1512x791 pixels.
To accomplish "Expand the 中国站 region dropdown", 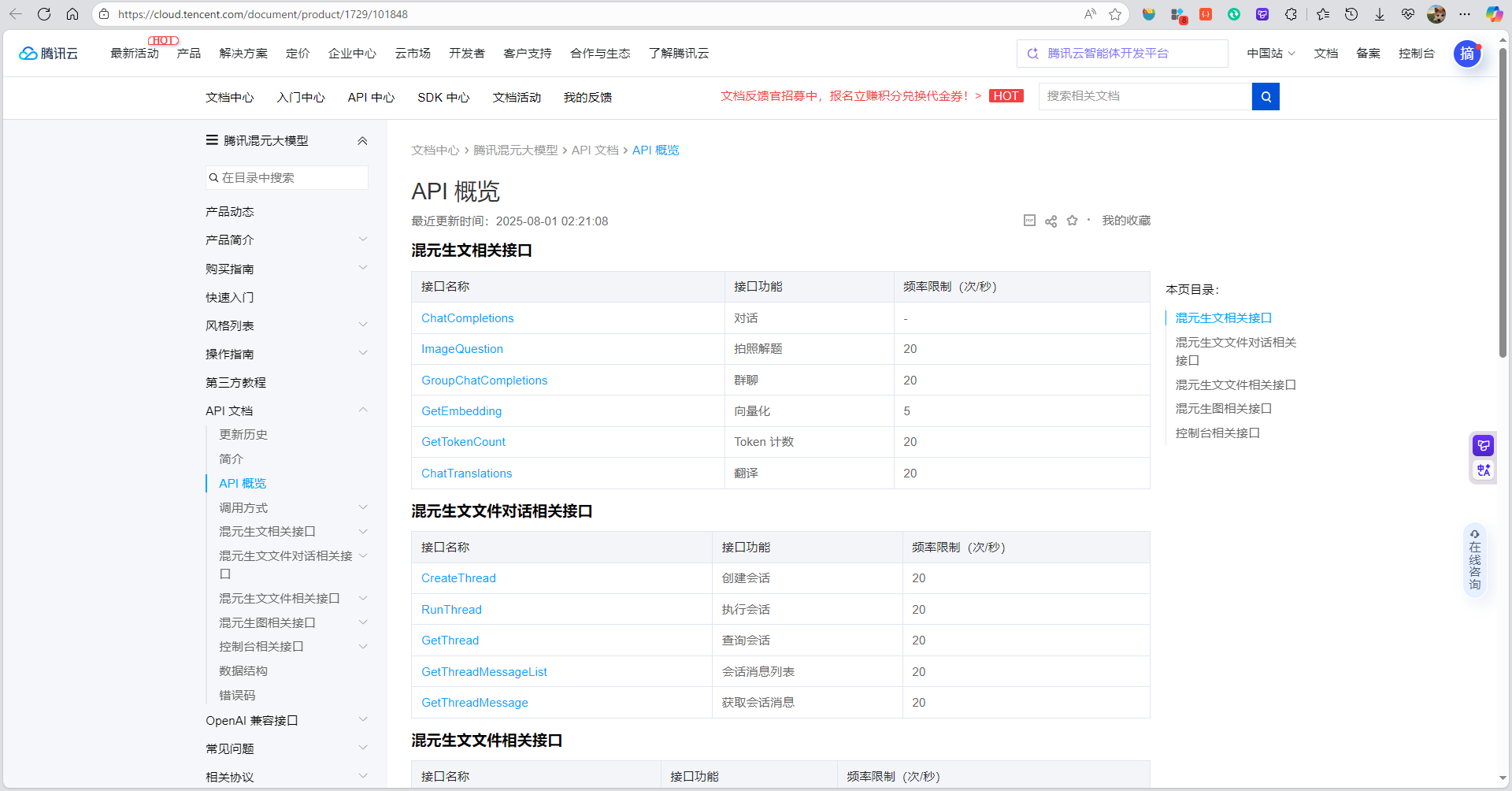I will point(1270,54).
